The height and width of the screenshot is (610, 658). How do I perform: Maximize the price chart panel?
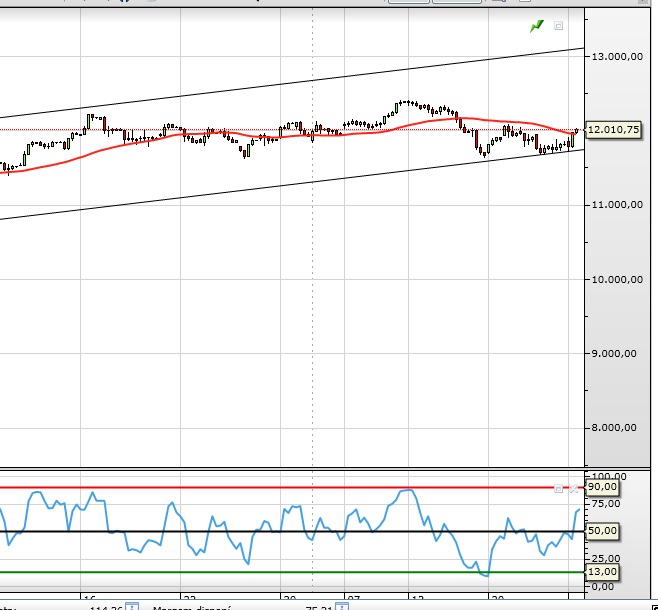(x=558, y=26)
